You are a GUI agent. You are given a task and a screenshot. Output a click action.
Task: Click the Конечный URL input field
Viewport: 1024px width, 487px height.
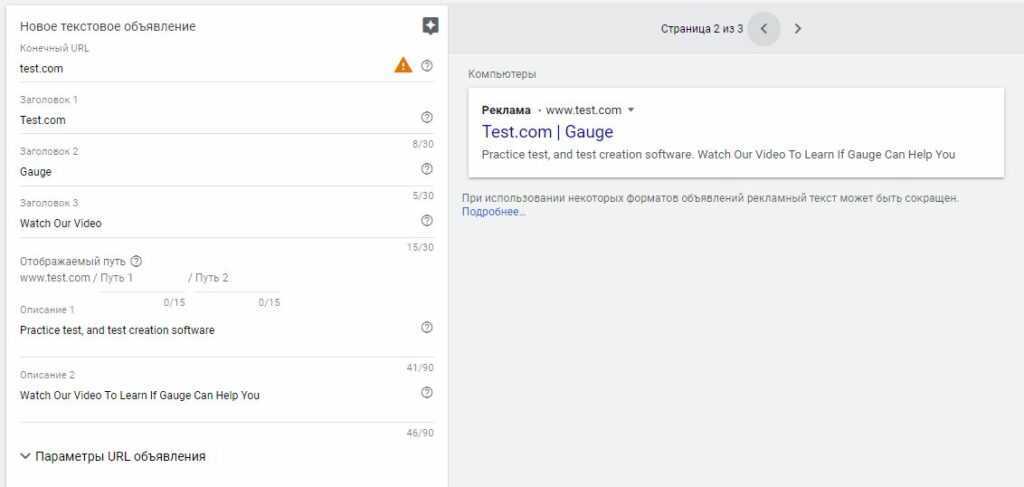(200, 69)
